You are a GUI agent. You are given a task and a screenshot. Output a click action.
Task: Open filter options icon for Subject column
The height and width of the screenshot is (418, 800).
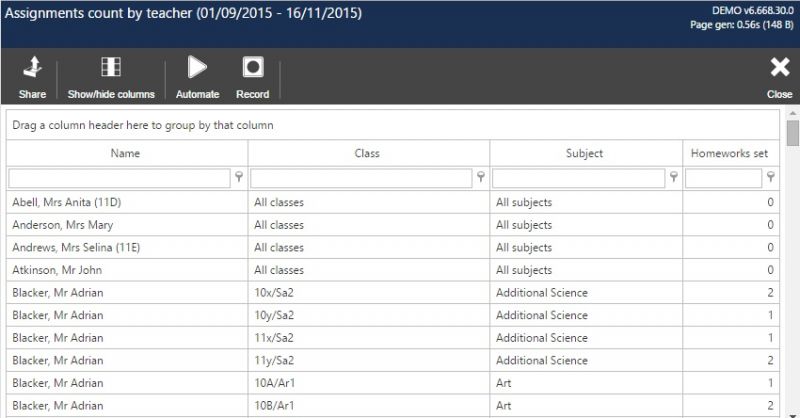673,177
